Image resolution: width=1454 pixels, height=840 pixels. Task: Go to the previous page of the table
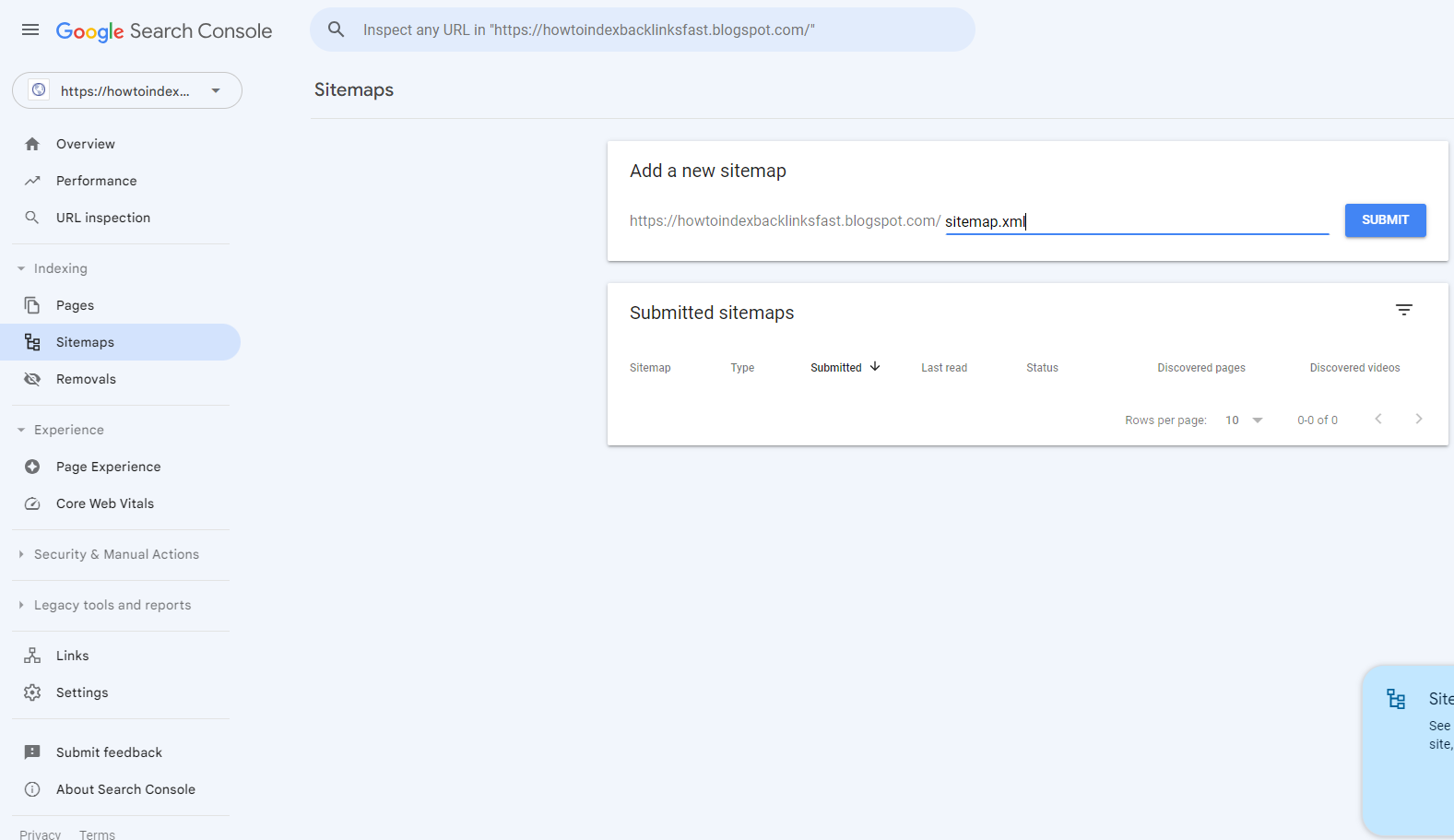1378,419
